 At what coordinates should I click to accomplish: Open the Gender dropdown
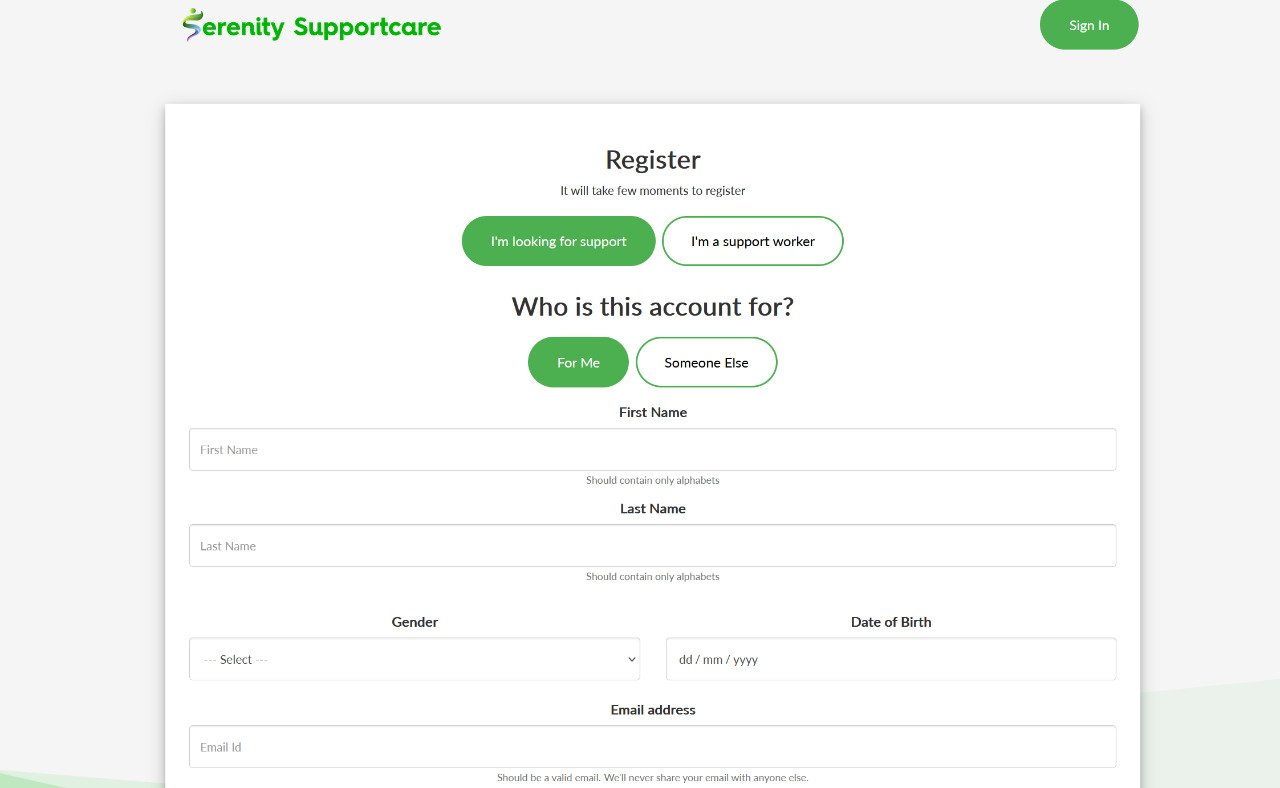414,659
